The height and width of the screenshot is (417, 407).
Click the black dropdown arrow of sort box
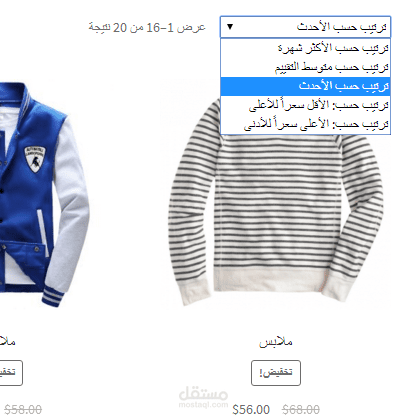(230, 27)
